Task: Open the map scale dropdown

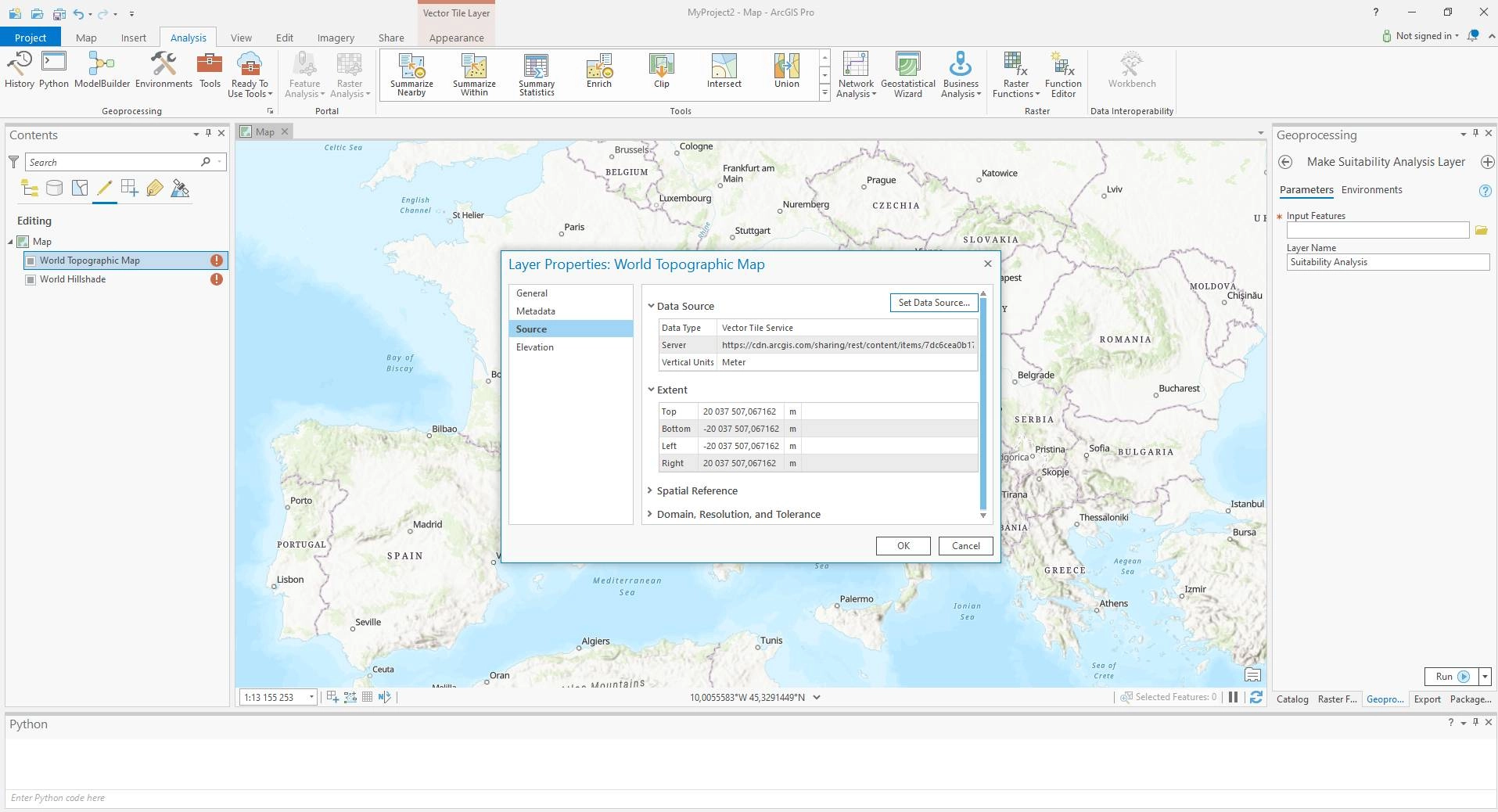Action: coord(311,697)
